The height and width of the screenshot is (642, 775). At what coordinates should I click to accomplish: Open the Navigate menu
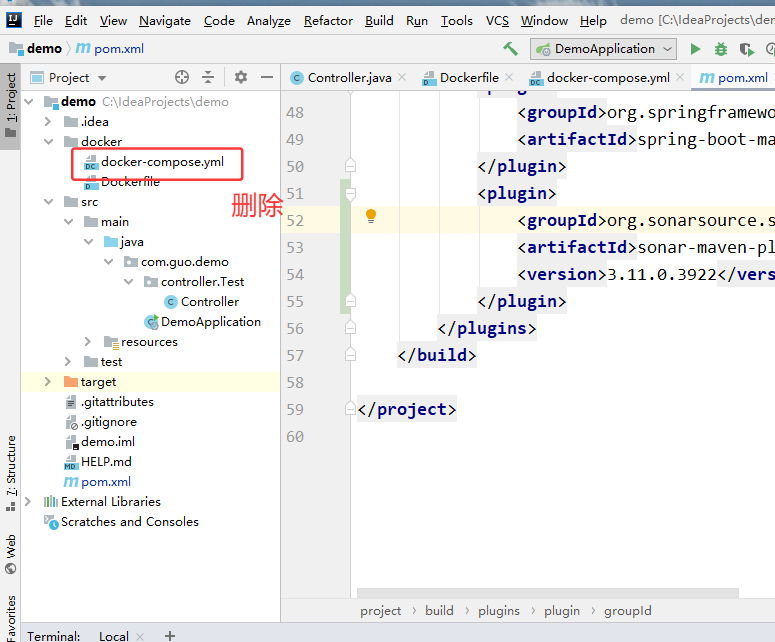pyautogui.click(x=165, y=21)
